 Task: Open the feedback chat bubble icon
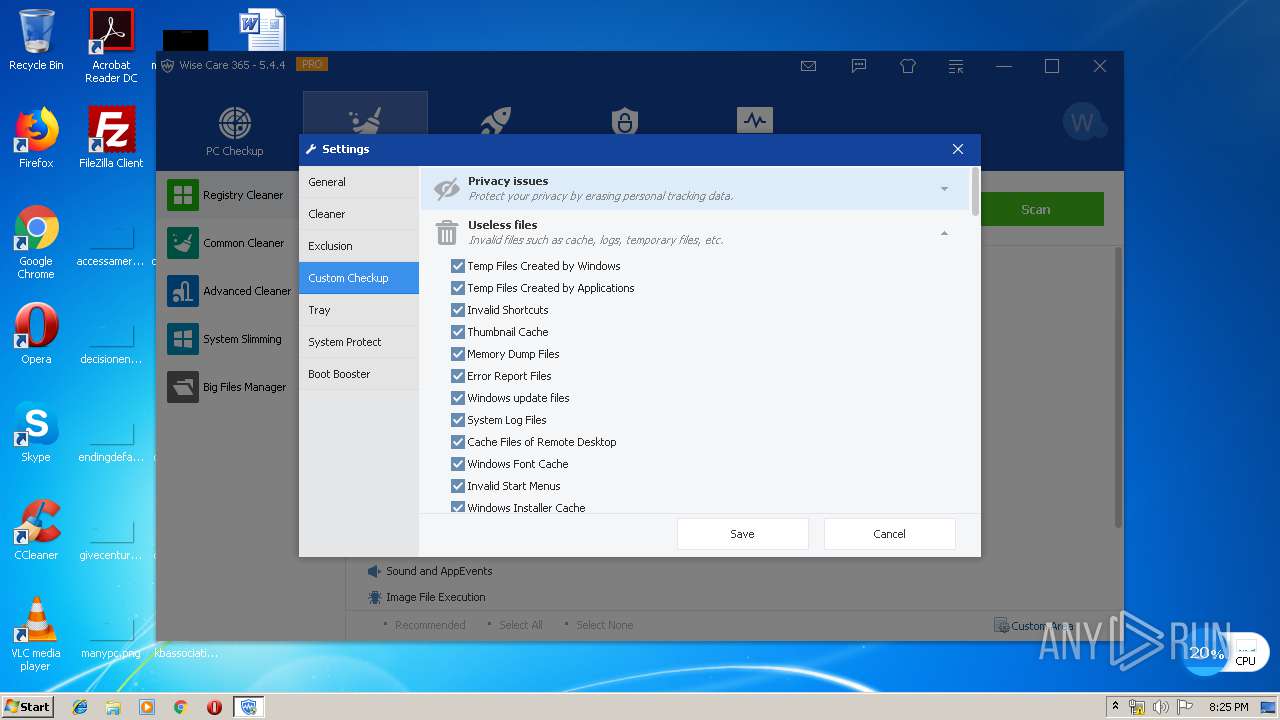coord(858,66)
